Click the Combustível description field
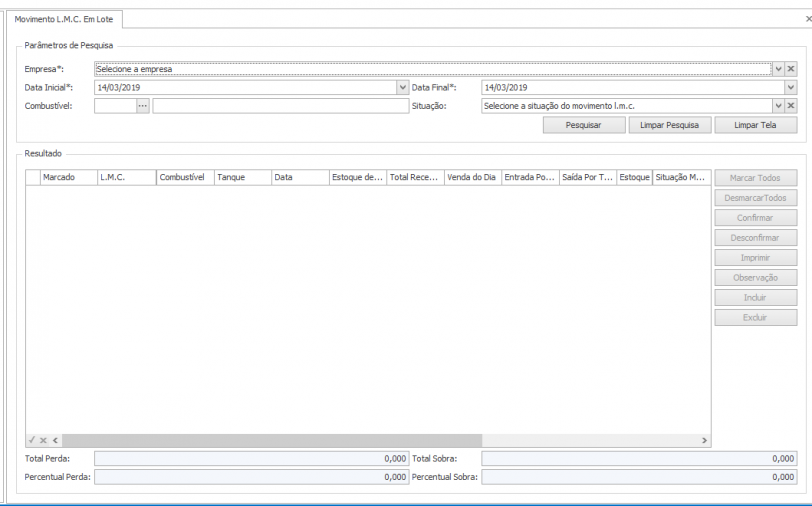Screen dimensions: 812x506 [281, 106]
